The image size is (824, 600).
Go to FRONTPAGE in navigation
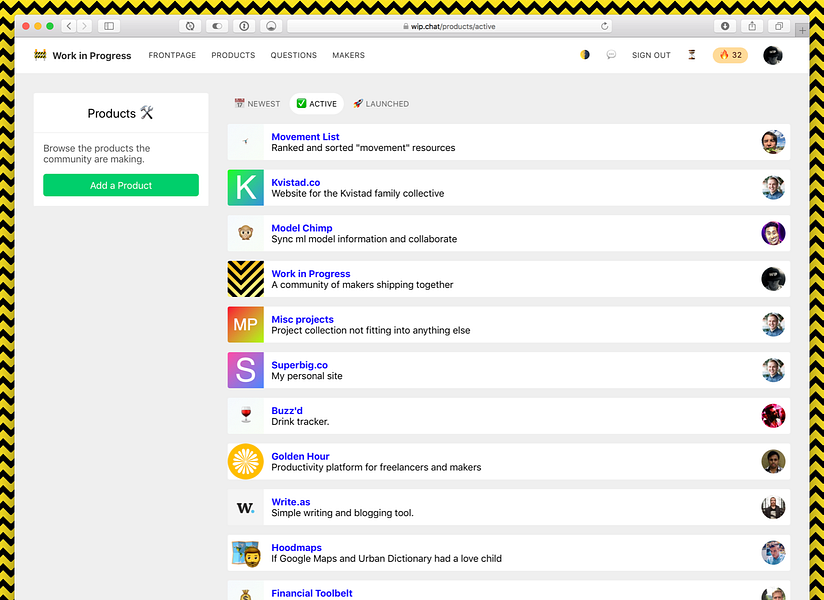172,55
